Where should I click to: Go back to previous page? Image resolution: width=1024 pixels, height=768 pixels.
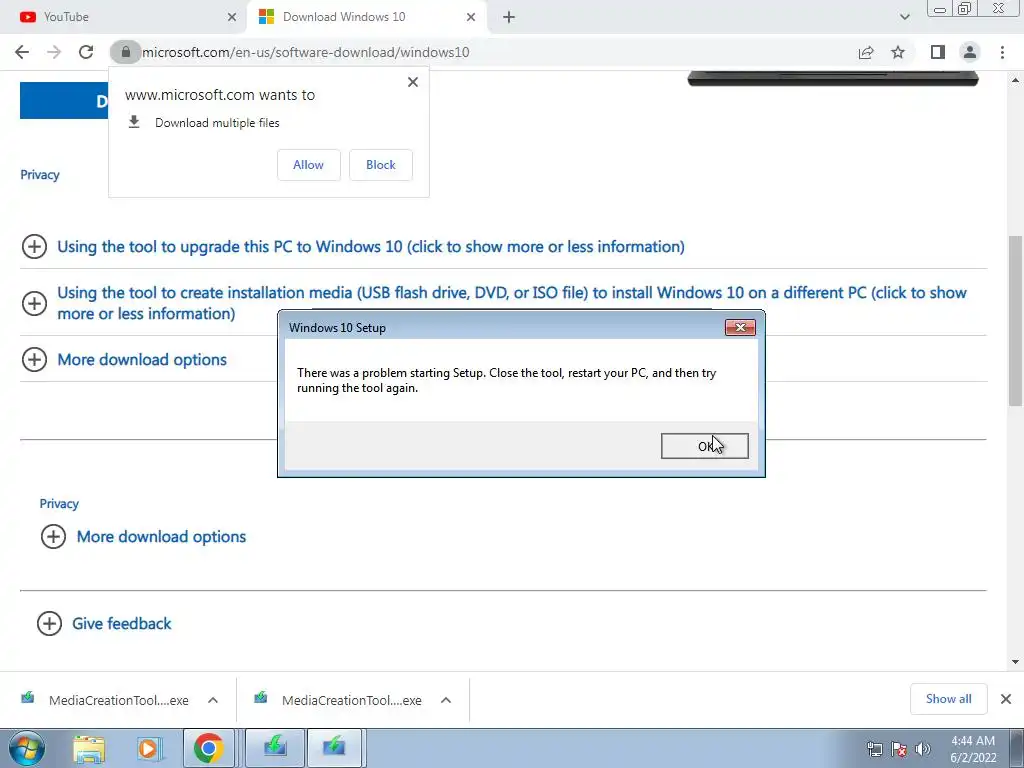[22, 52]
